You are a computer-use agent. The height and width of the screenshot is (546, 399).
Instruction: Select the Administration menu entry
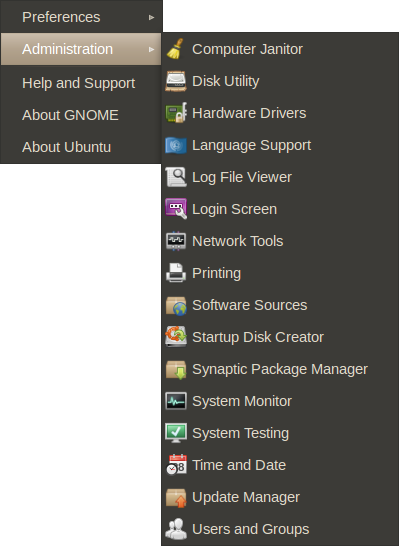point(81,49)
